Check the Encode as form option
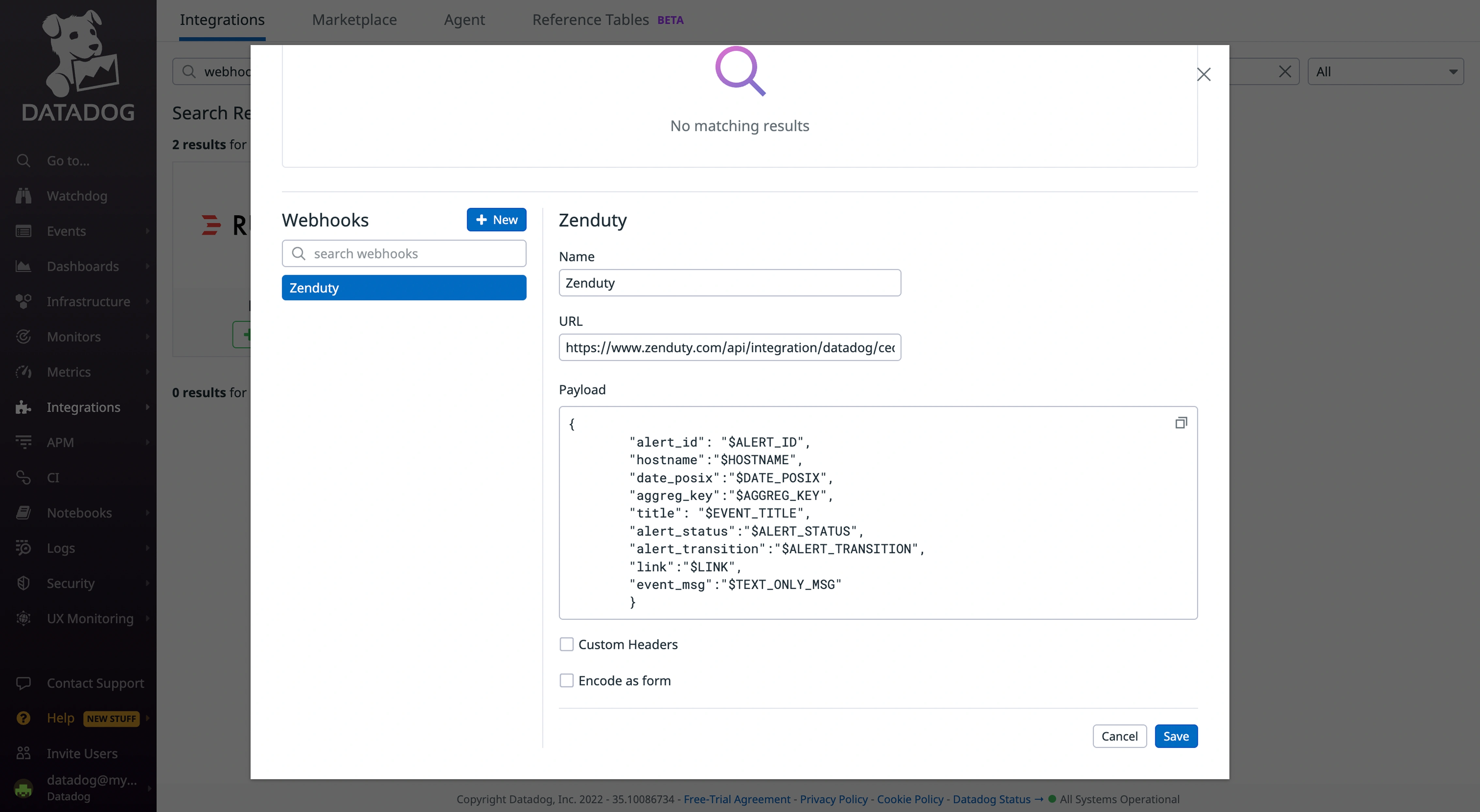The image size is (1480, 812). (566, 681)
